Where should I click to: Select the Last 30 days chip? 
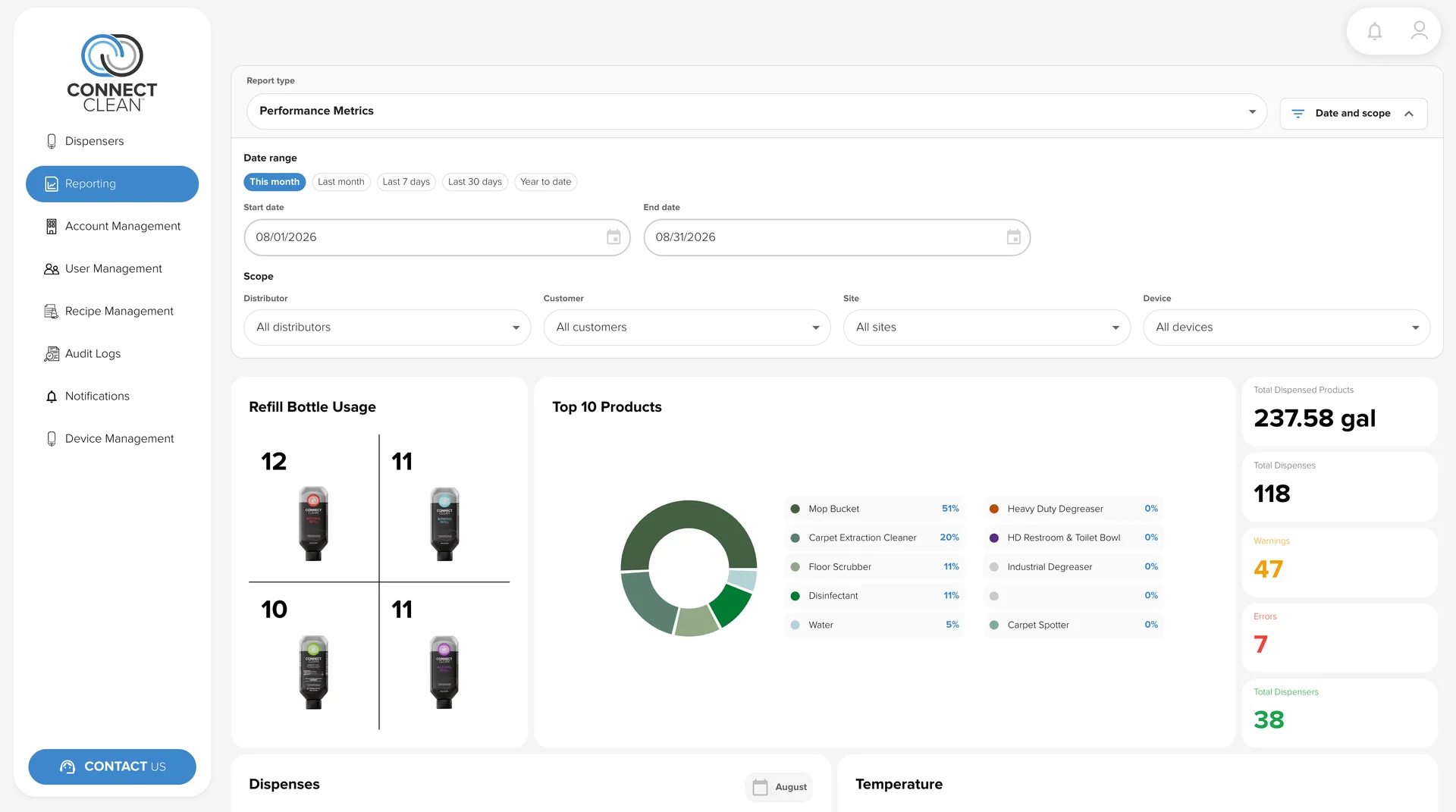[x=475, y=182]
